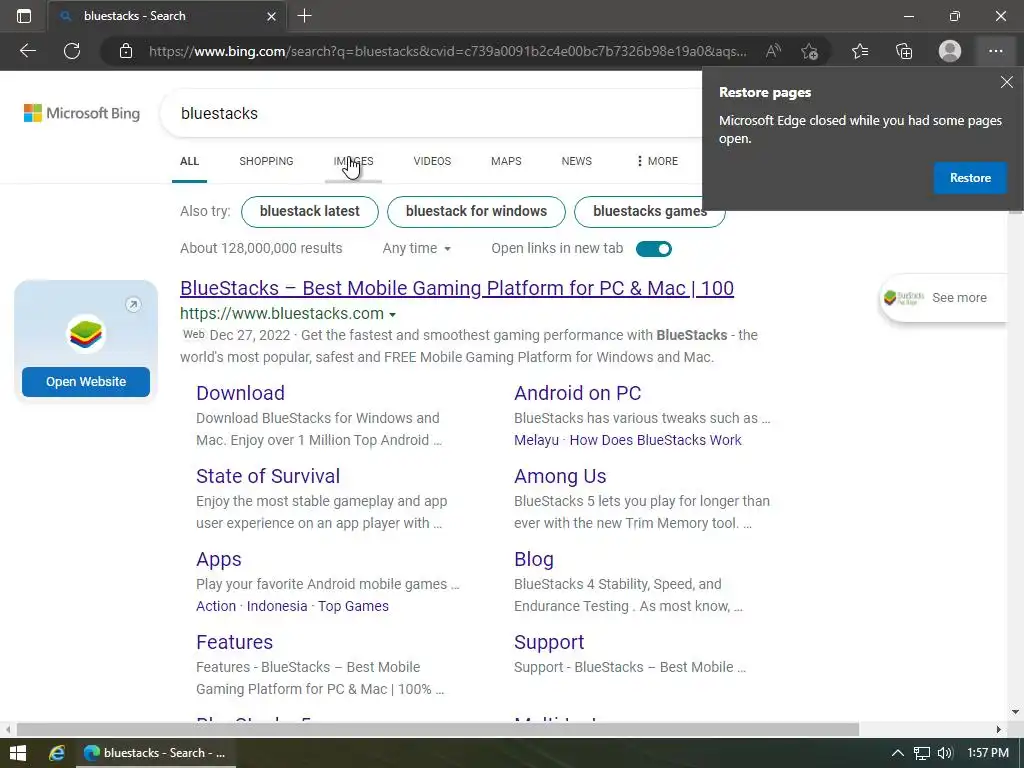
Task: Select the ALL results tab
Action: click(189, 161)
